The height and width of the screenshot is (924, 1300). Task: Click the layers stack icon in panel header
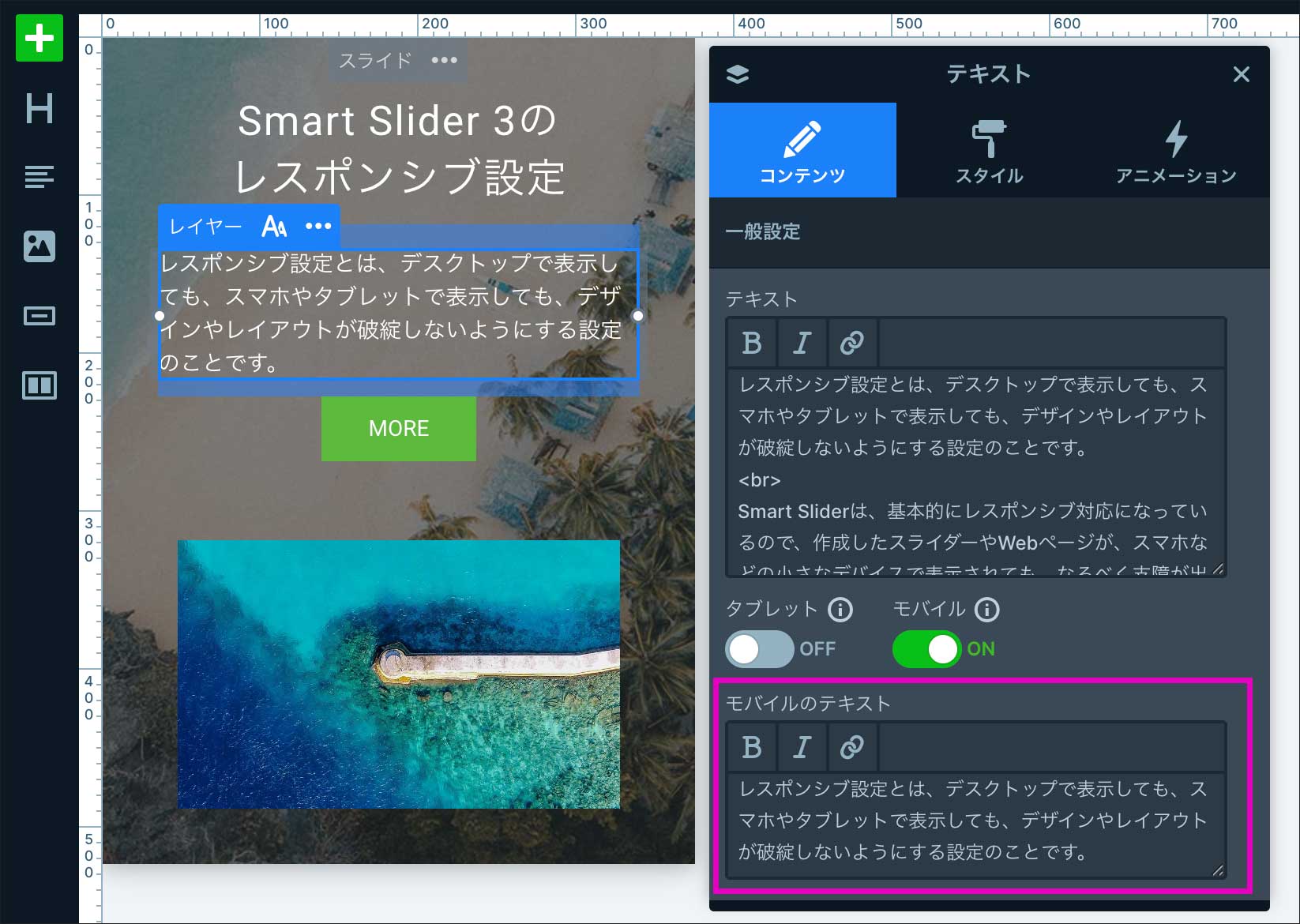pyautogui.click(x=737, y=74)
